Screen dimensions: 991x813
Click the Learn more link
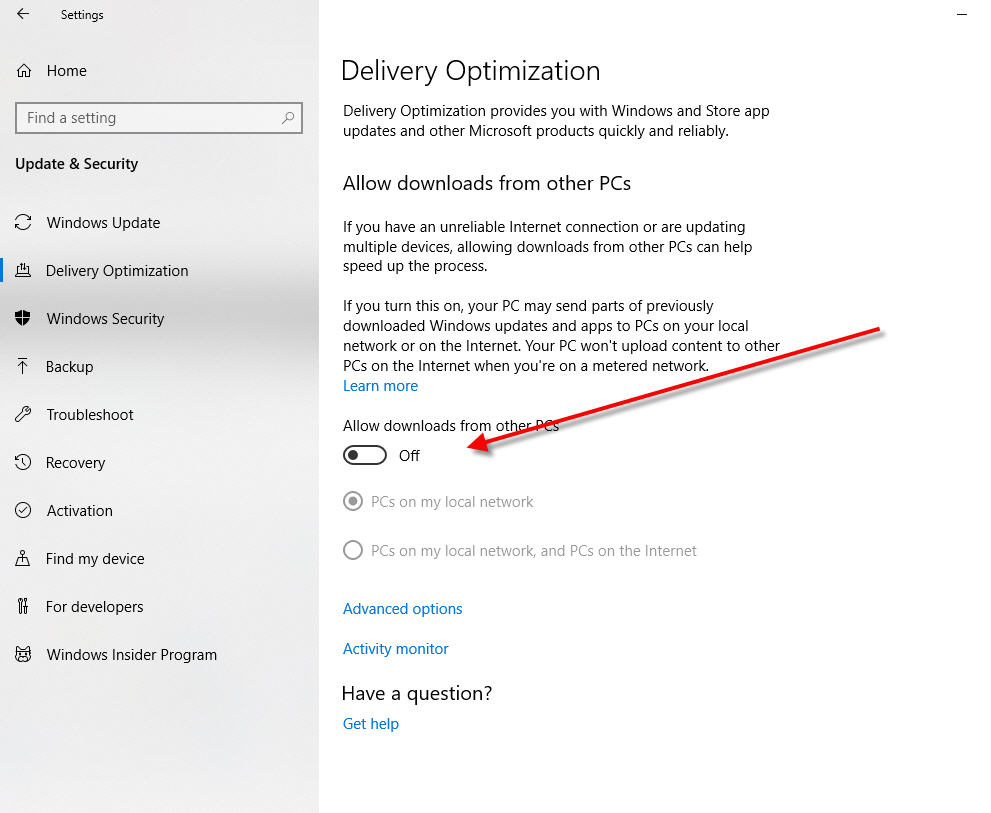[x=380, y=386]
